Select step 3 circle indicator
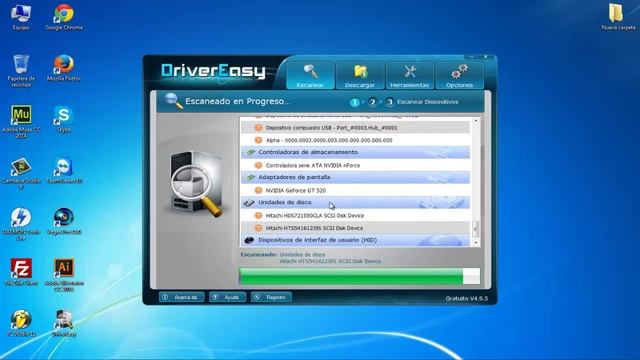Image resolution: width=640 pixels, height=360 pixels. [x=390, y=102]
